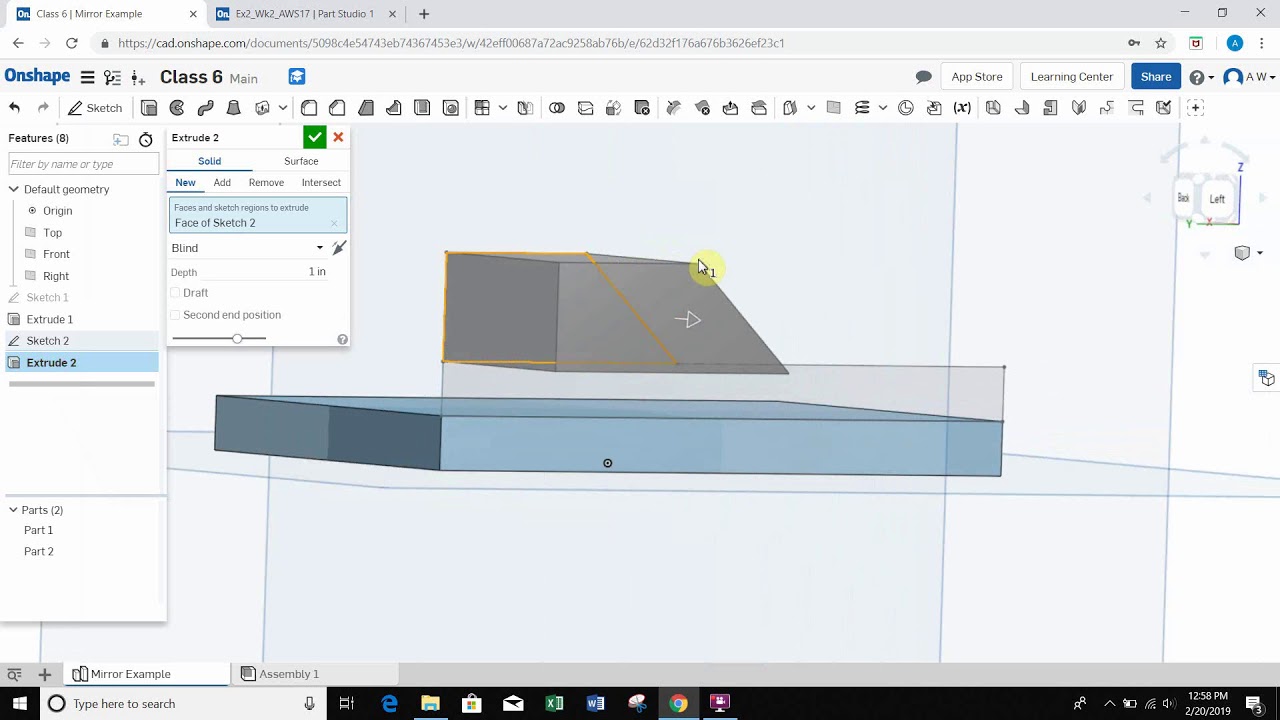Open the Blind end type dropdown

click(248, 248)
